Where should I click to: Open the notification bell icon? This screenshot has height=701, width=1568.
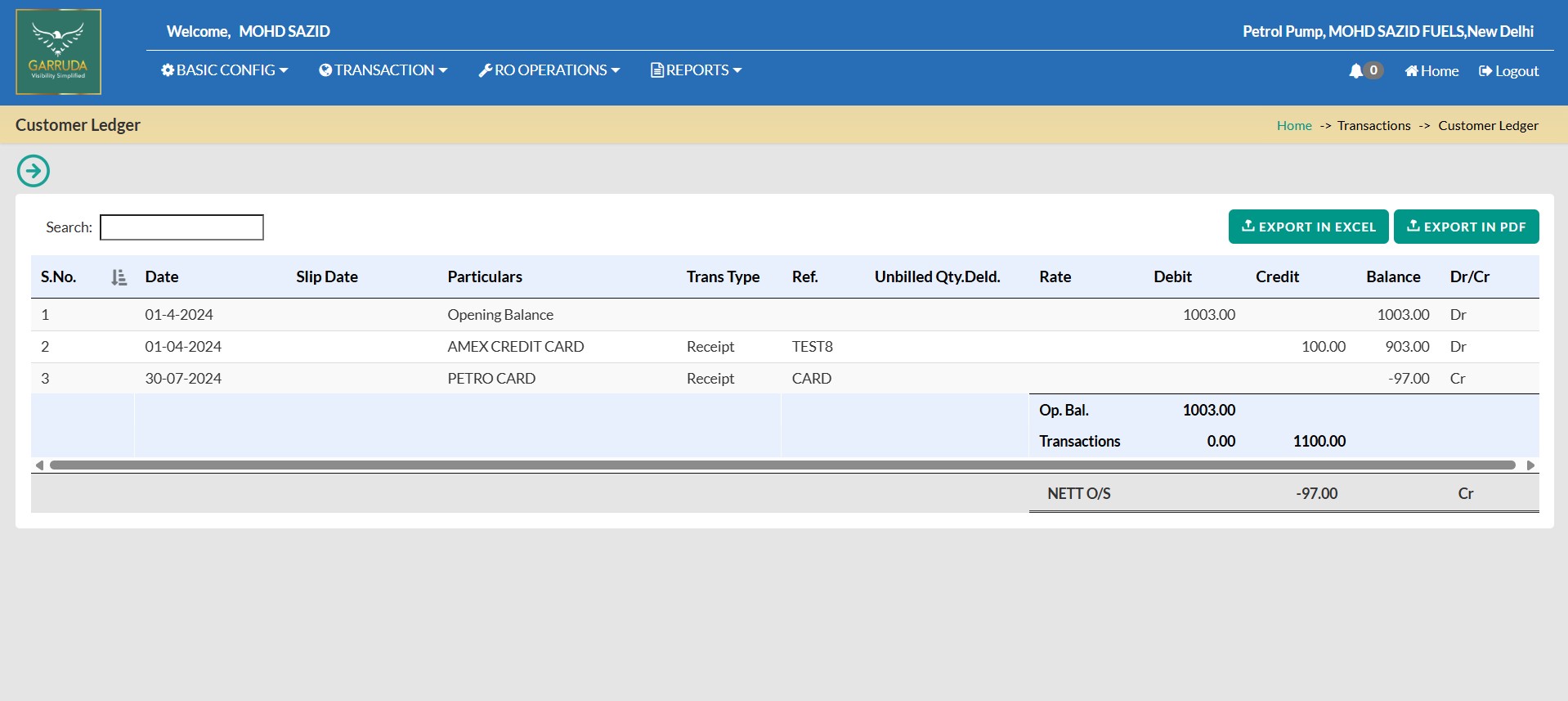click(1356, 71)
